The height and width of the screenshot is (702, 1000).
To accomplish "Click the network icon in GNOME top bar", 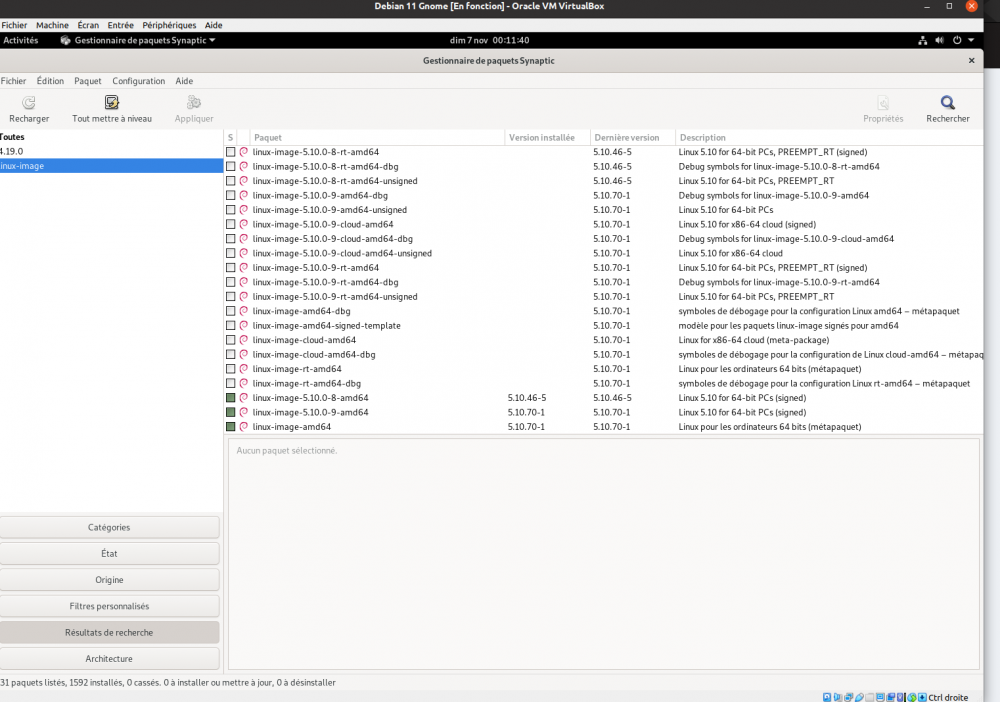I will (922, 40).
